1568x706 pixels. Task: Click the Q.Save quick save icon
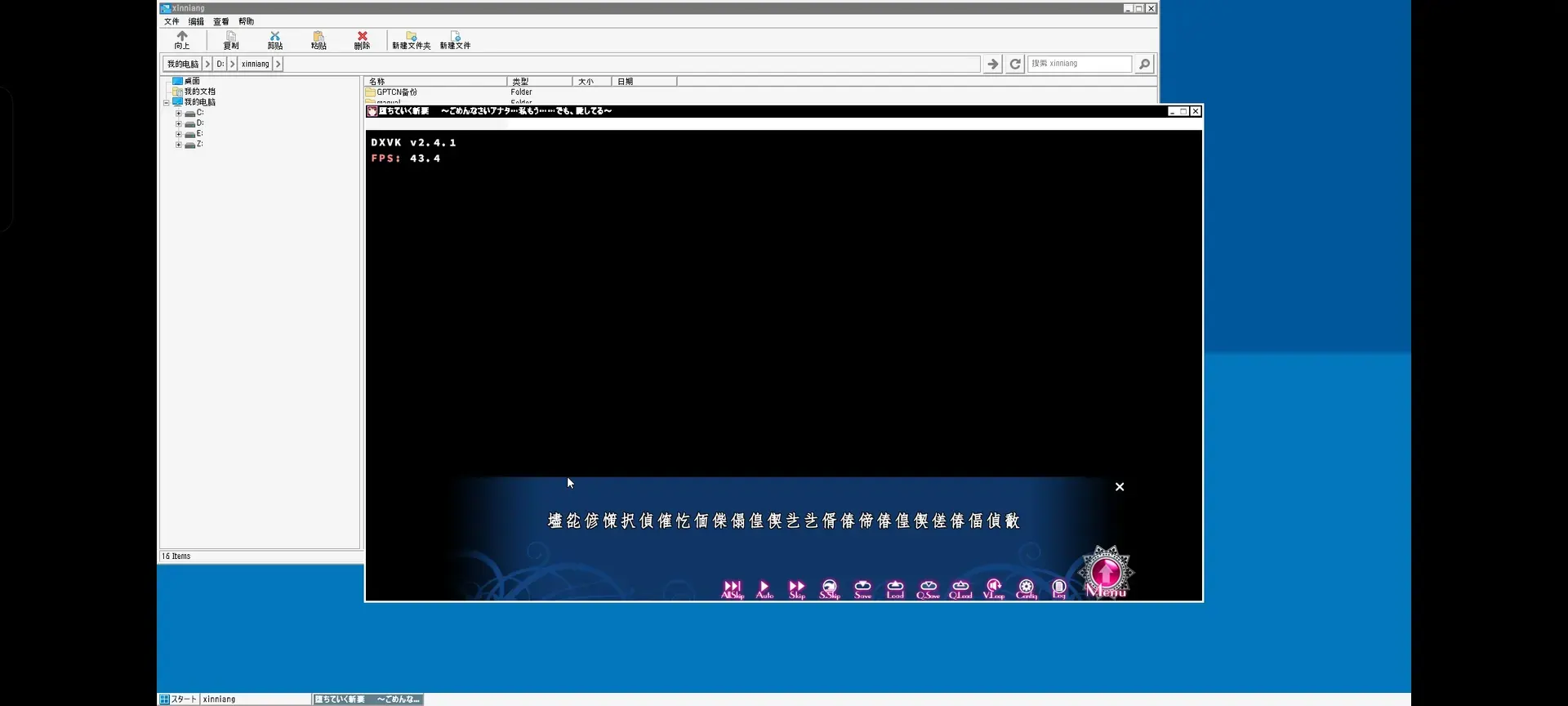(x=928, y=589)
